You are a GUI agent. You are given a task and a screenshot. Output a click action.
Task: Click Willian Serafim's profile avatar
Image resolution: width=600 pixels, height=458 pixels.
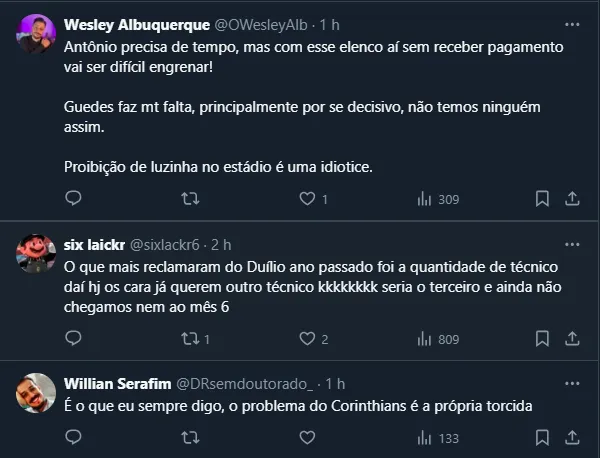(36, 393)
